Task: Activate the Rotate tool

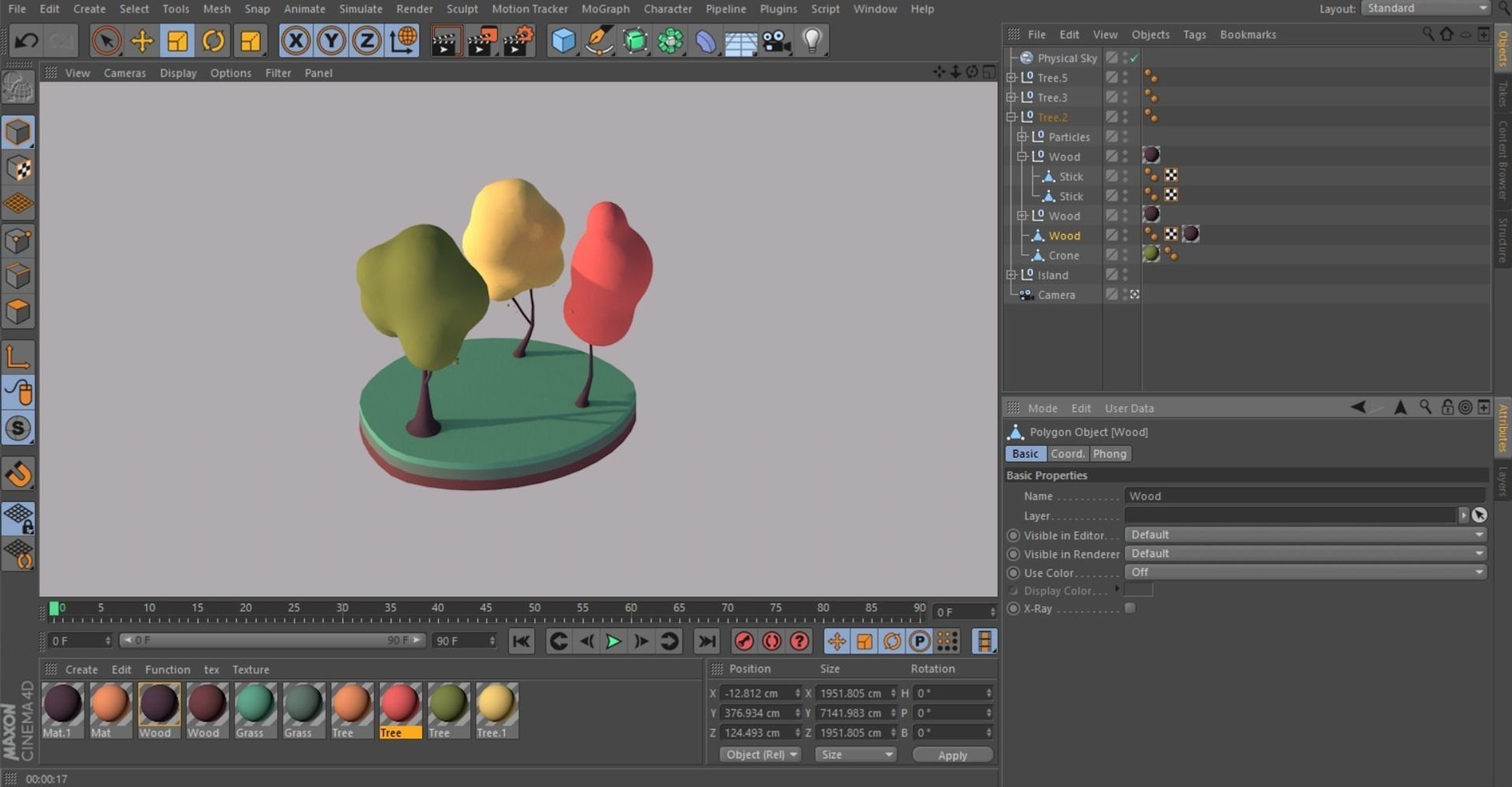Action: click(213, 41)
